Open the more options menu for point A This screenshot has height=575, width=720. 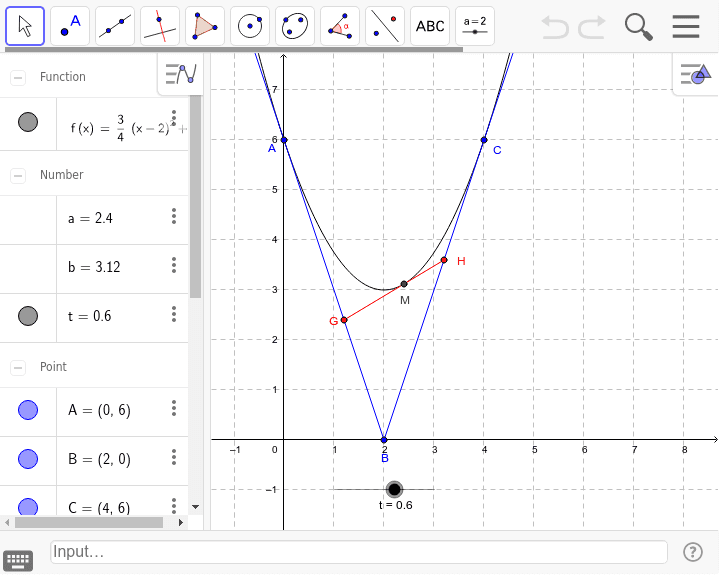174,408
